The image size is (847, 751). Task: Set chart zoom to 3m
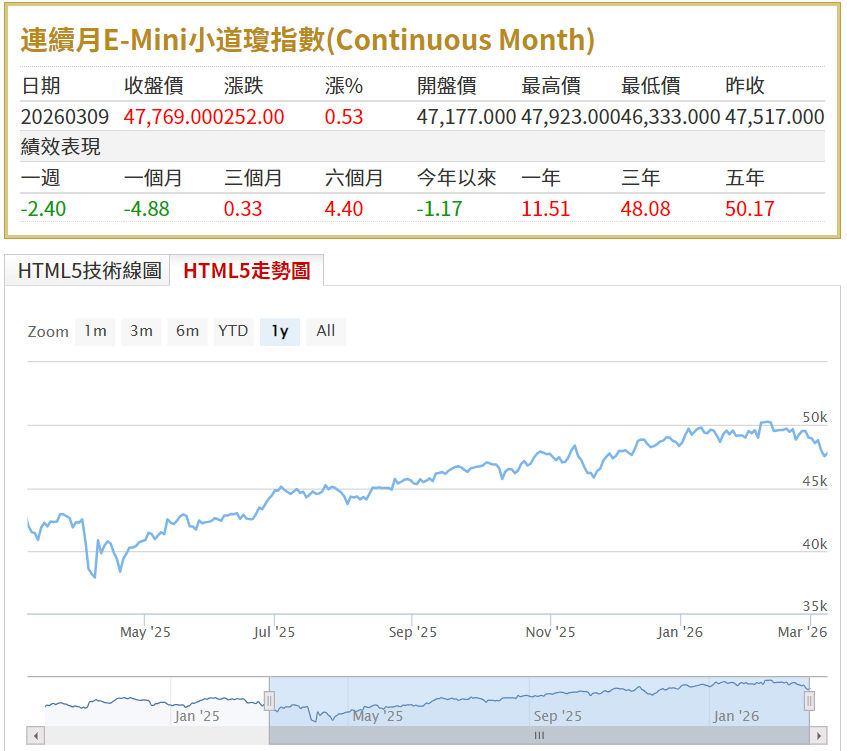(141, 331)
